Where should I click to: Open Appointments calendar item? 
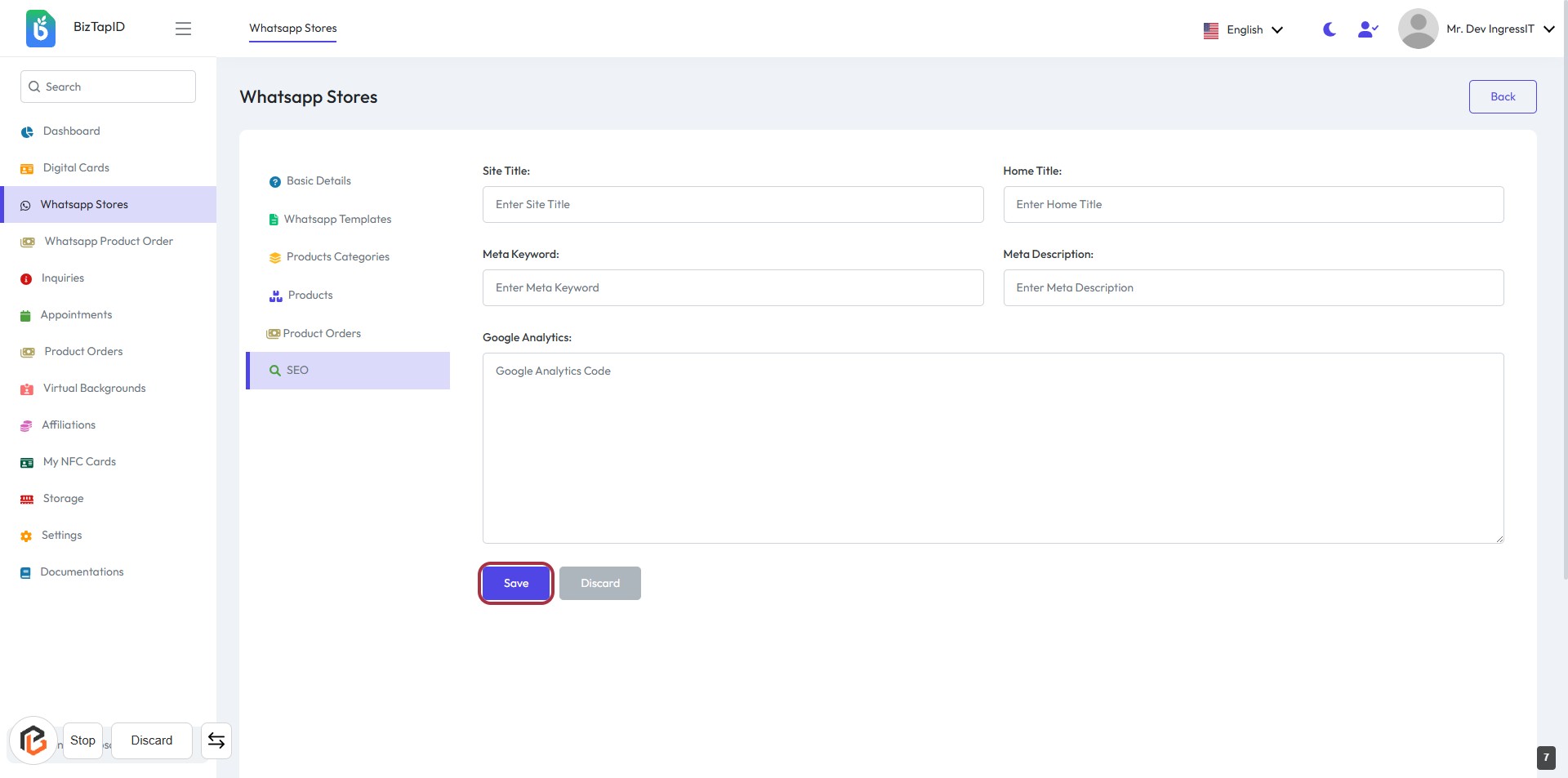tap(76, 315)
